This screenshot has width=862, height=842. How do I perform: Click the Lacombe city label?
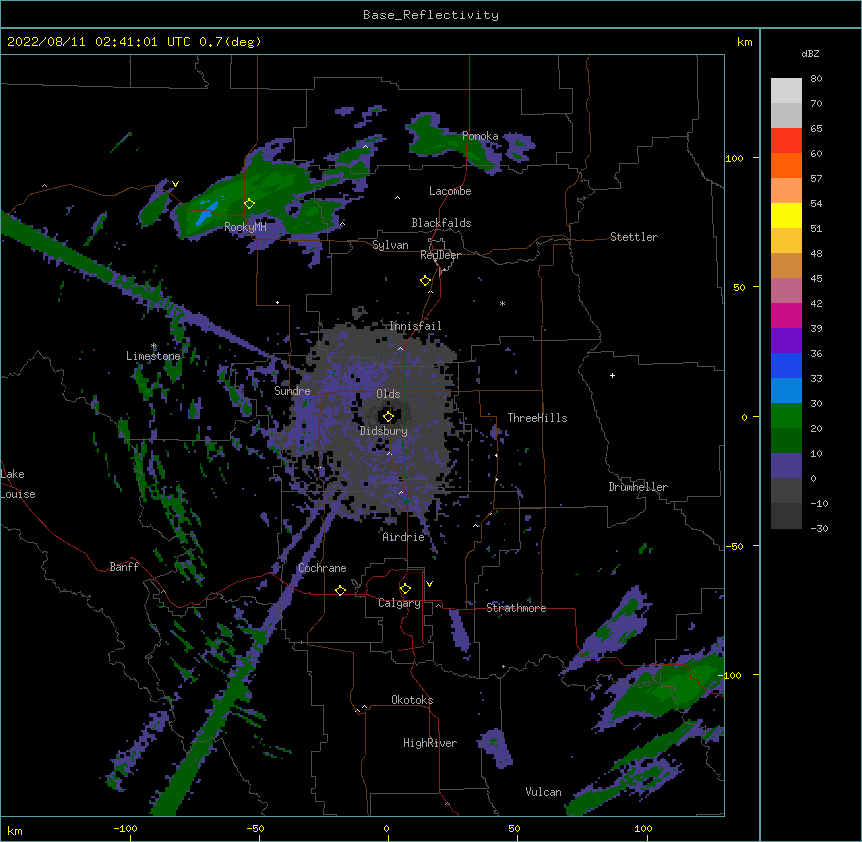pyautogui.click(x=450, y=191)
